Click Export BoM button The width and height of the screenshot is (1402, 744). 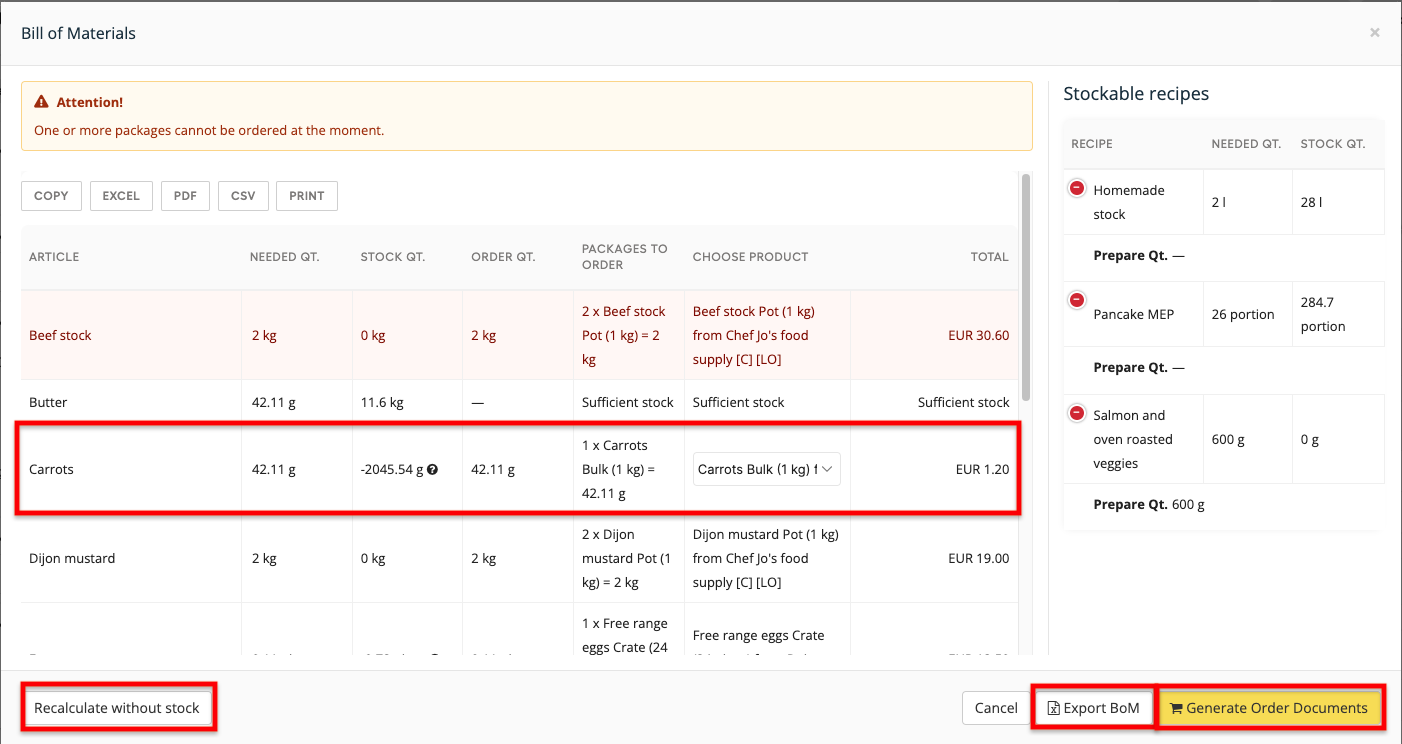1093,708
